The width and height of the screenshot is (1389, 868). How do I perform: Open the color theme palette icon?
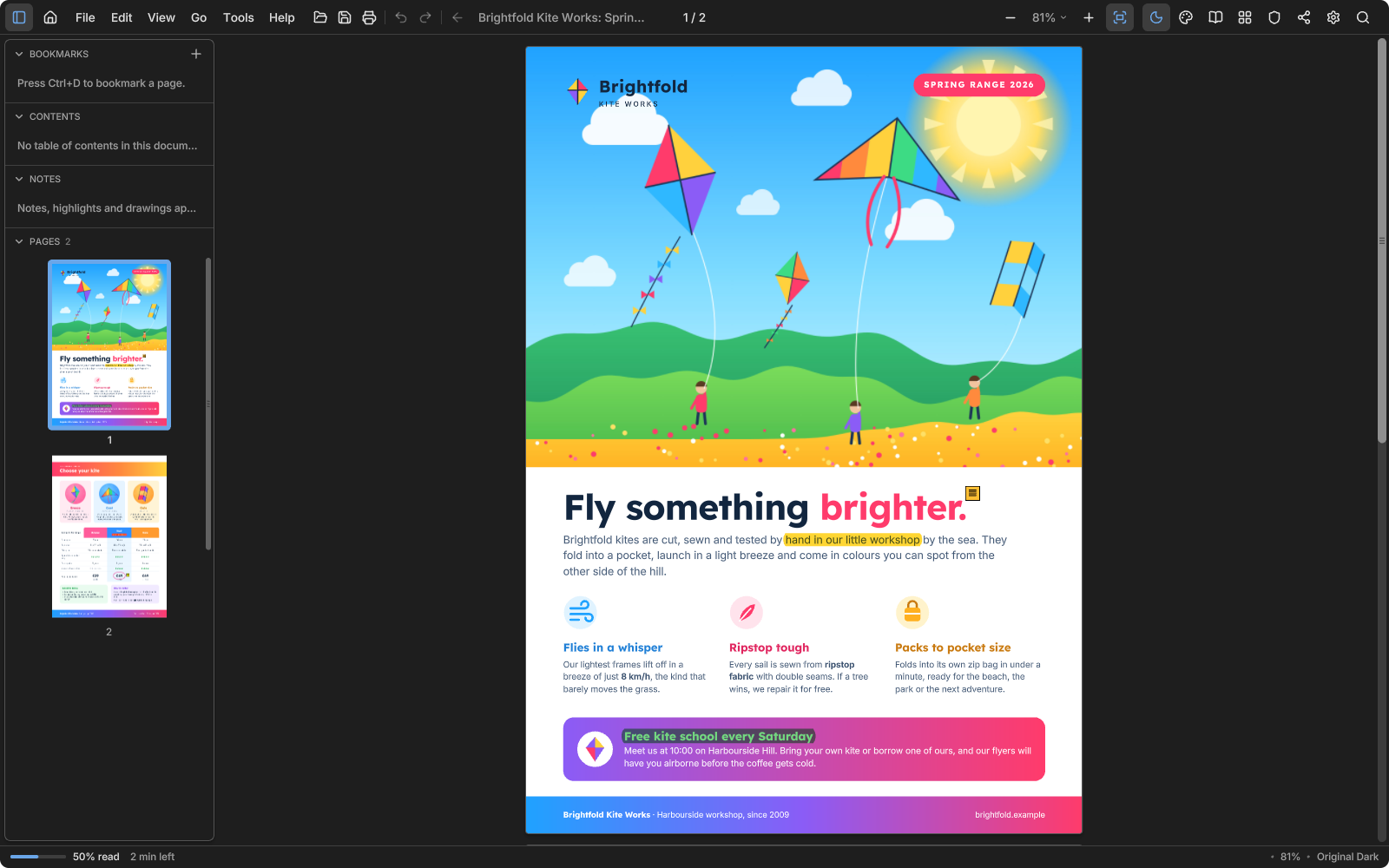[1186, 17]
